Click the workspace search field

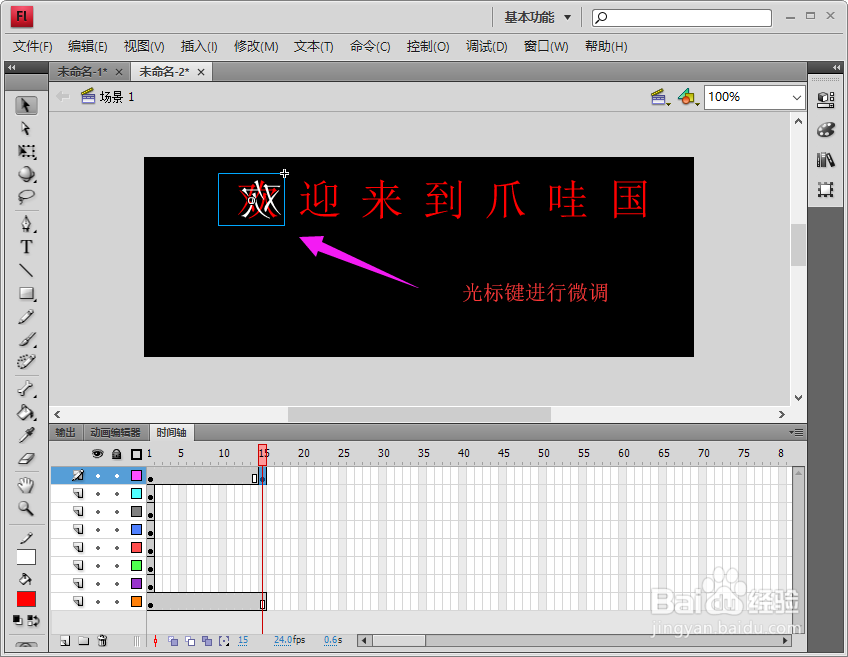point(681,17)
